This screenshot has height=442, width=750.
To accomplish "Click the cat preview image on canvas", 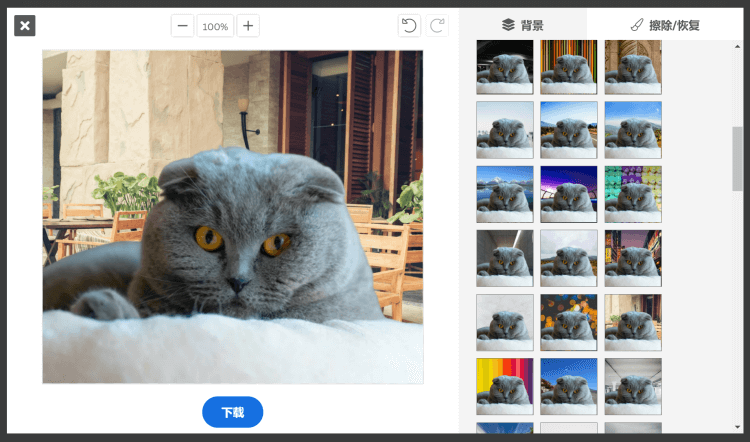I will click(232, 217).
